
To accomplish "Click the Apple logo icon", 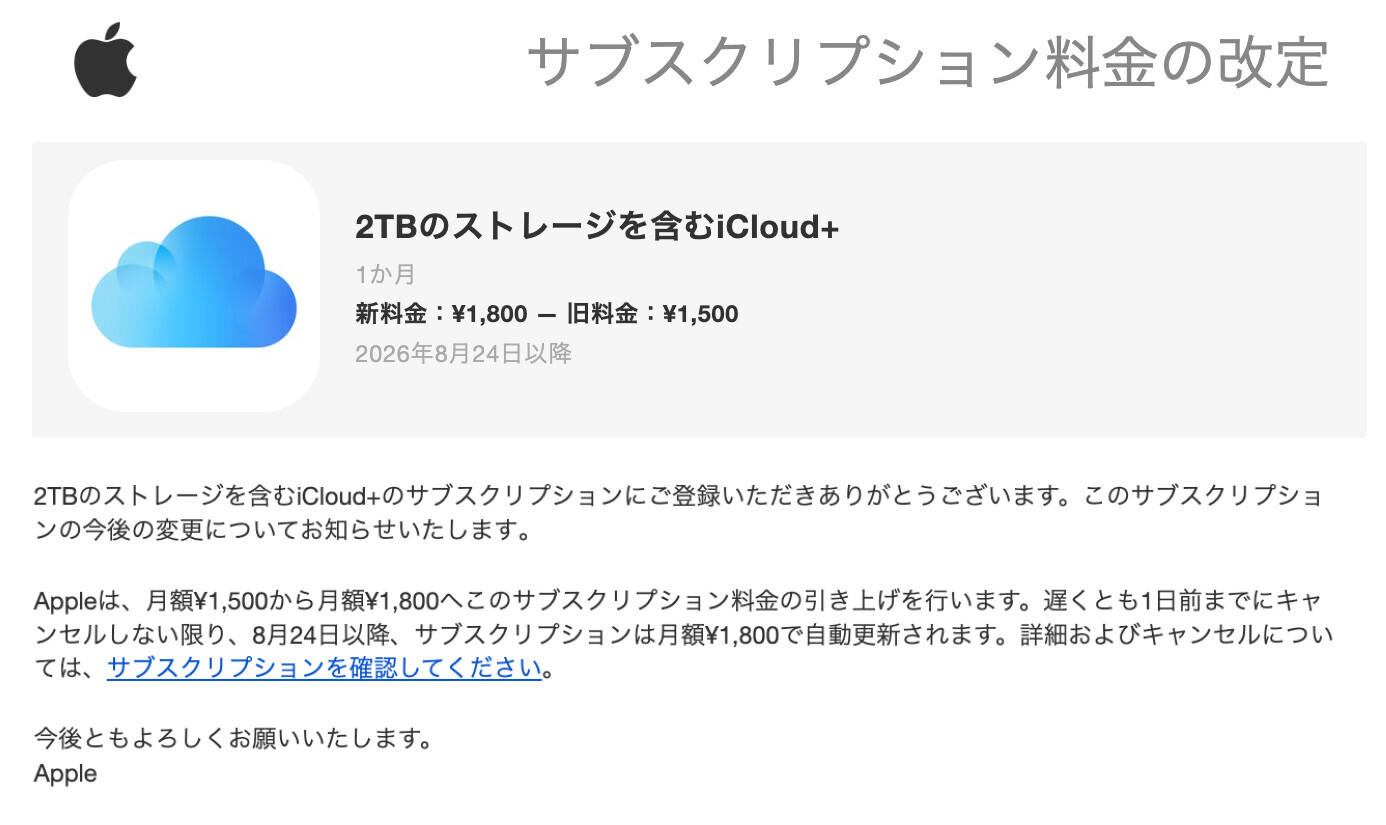I will pos(105,59).
